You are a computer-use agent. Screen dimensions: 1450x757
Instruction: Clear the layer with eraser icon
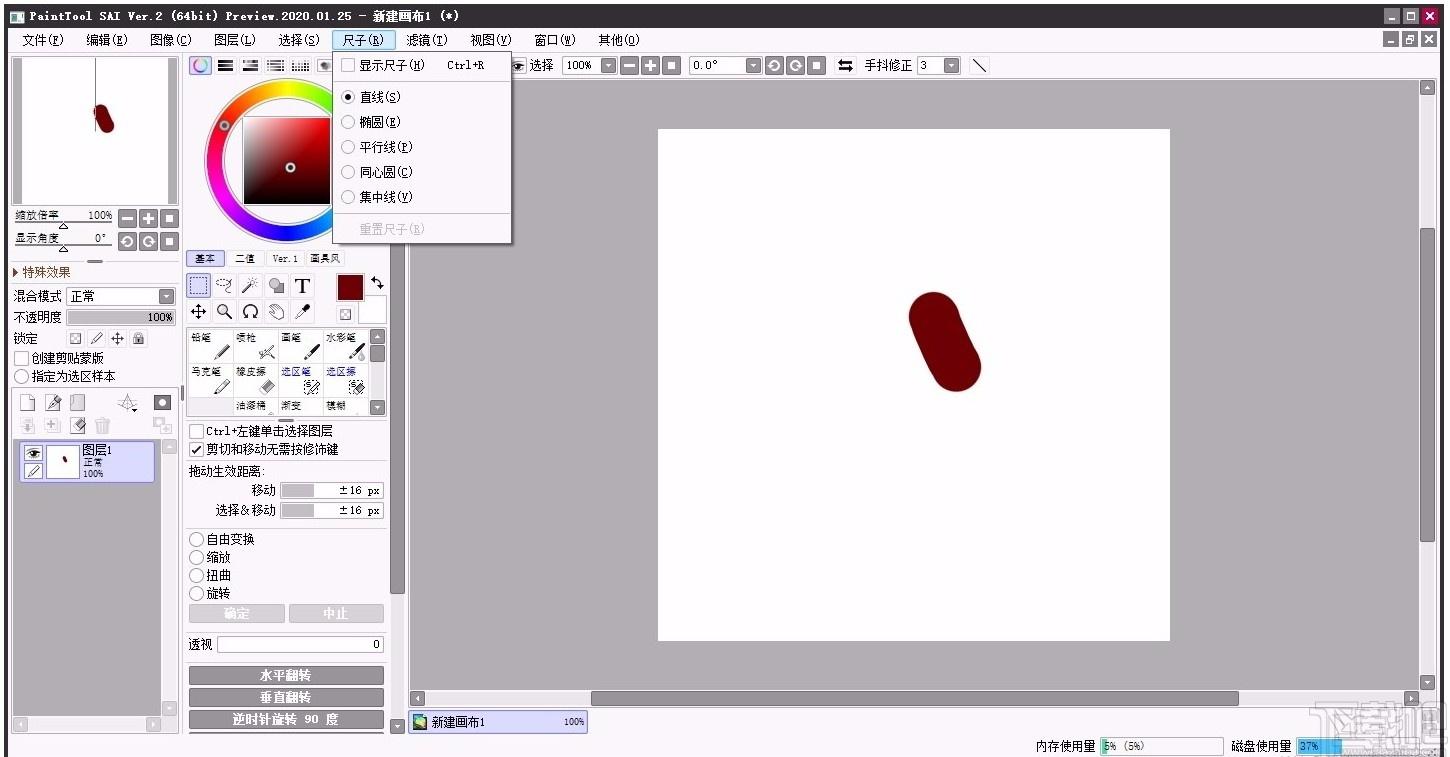pos(78,426)
